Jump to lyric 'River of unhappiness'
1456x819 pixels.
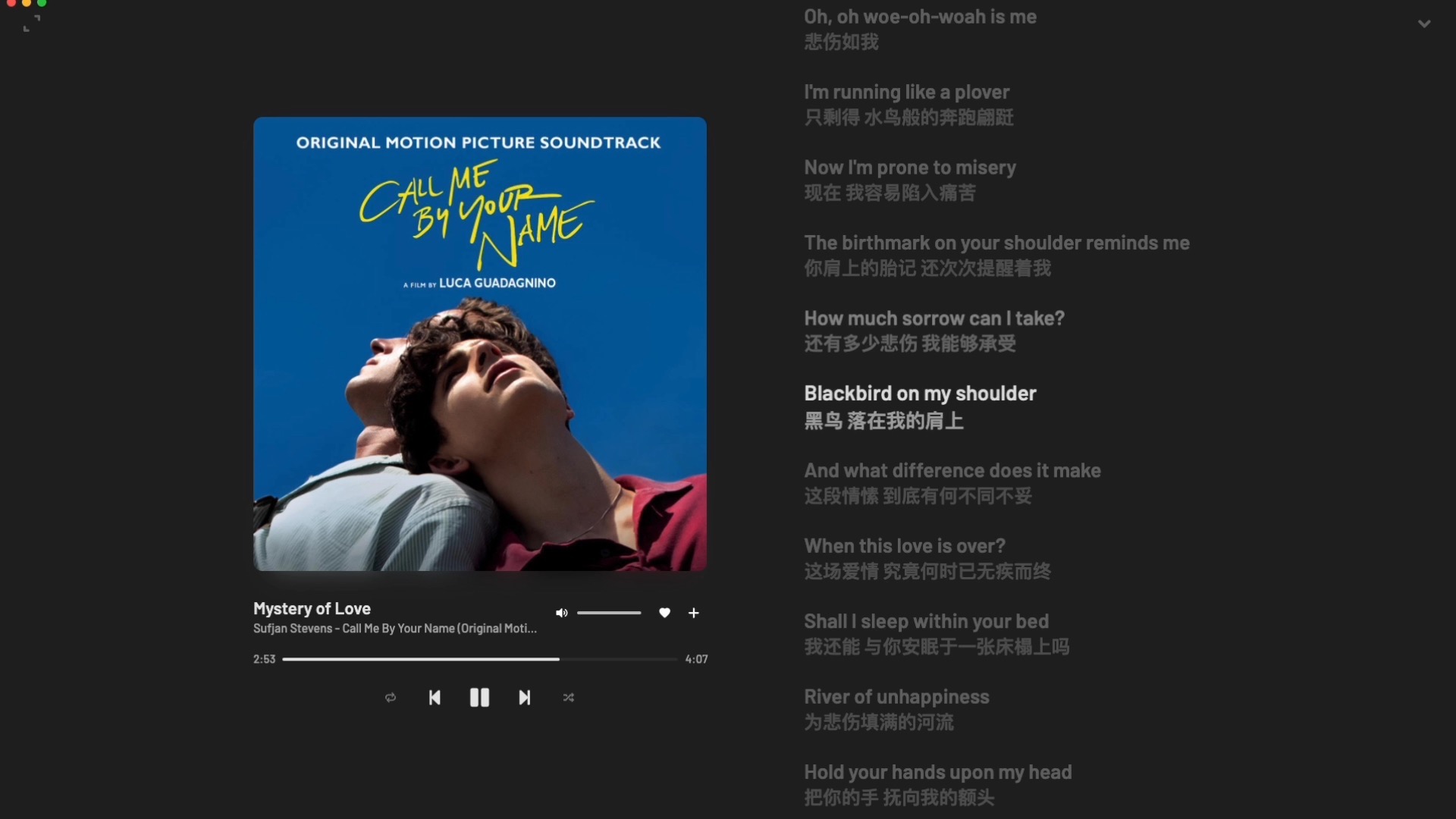[x=896, y=697]
